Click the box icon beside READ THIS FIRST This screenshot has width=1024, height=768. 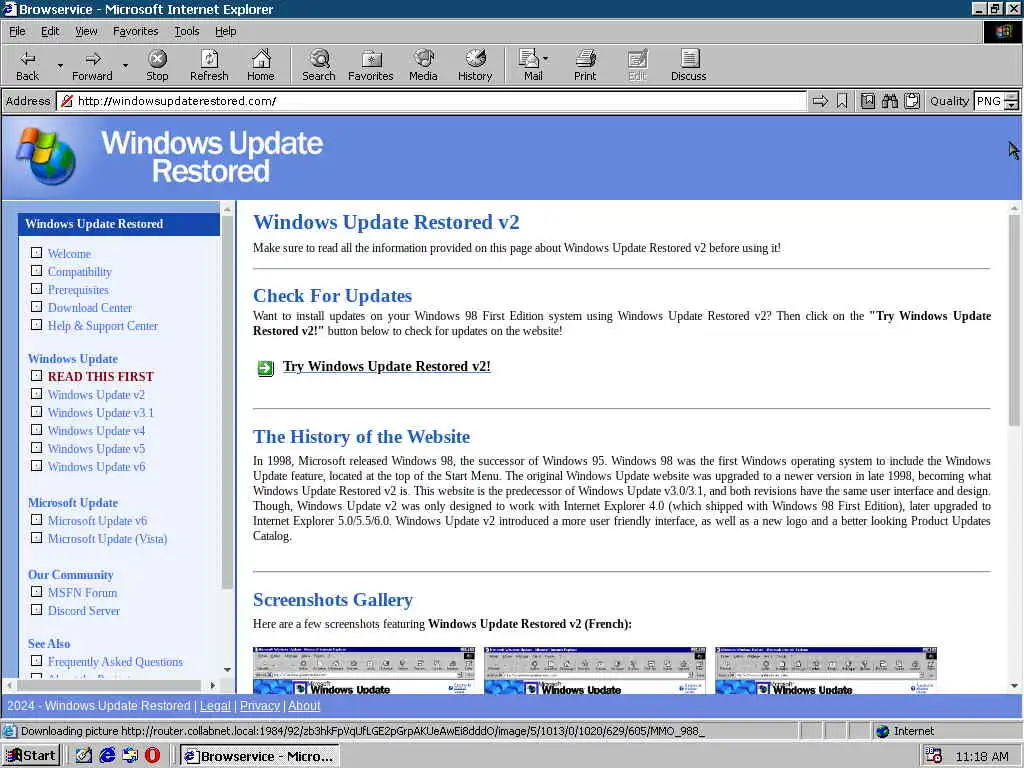click(37, 376)
